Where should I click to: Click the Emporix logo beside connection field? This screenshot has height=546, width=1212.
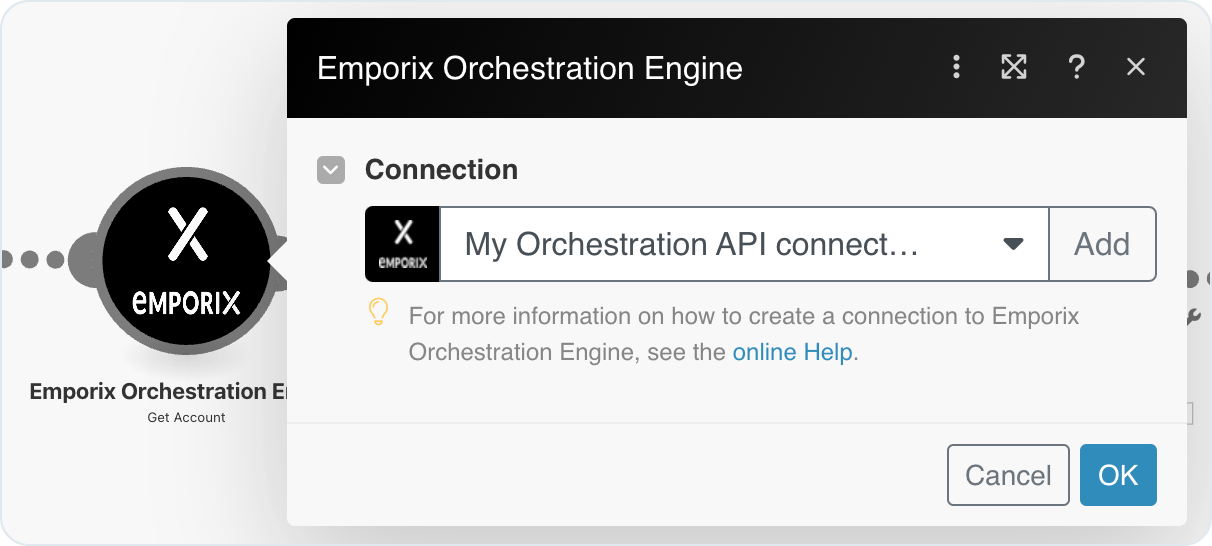(x=403, y=244)
